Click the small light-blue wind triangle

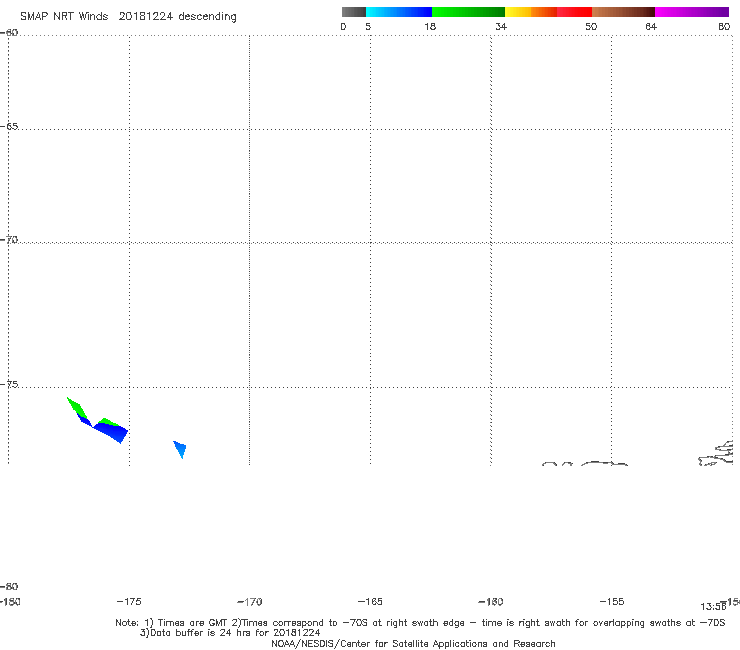[180, 448]
